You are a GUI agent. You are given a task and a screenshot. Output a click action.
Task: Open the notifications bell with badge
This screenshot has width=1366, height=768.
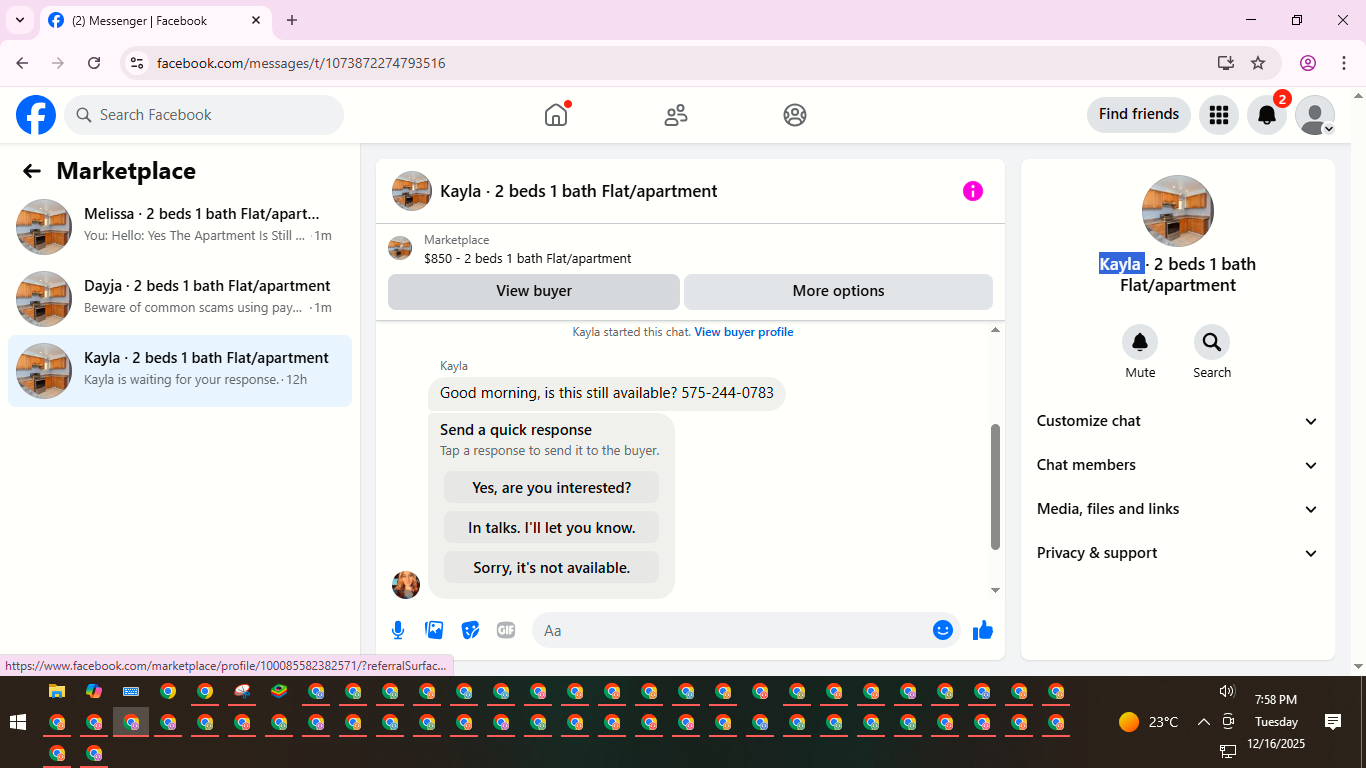coord(1267,115)
